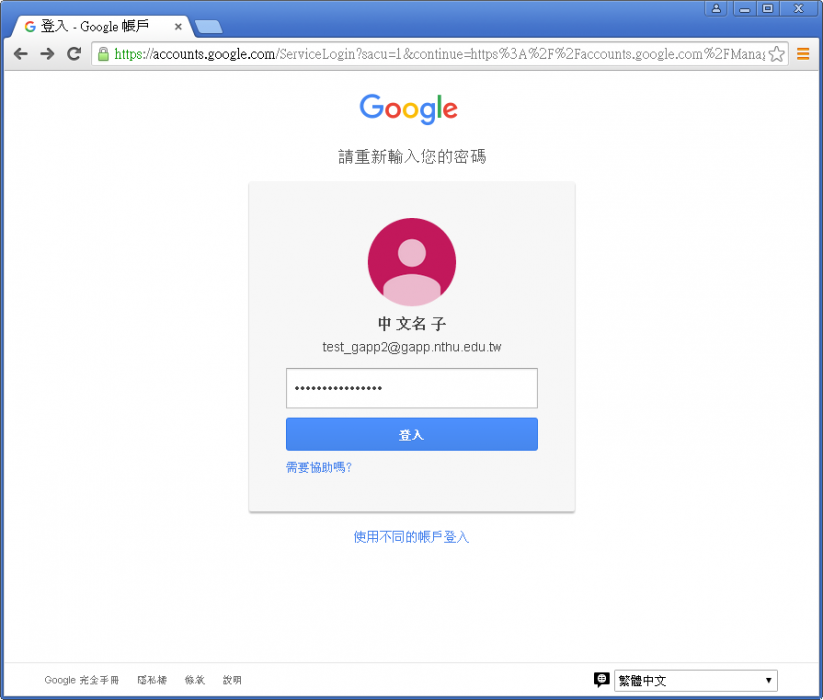Expand the 繁體中文 language dropdown
The width and height of the screenshot is (823, 700).
click(696, 681)
